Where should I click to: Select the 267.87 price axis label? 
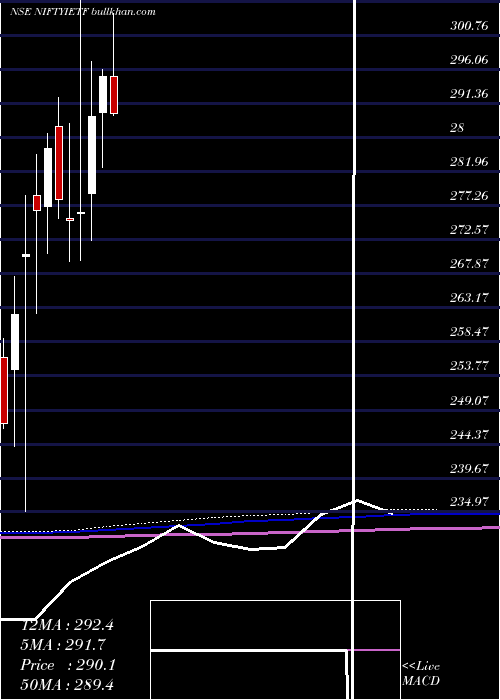click(x=469, y=264)
